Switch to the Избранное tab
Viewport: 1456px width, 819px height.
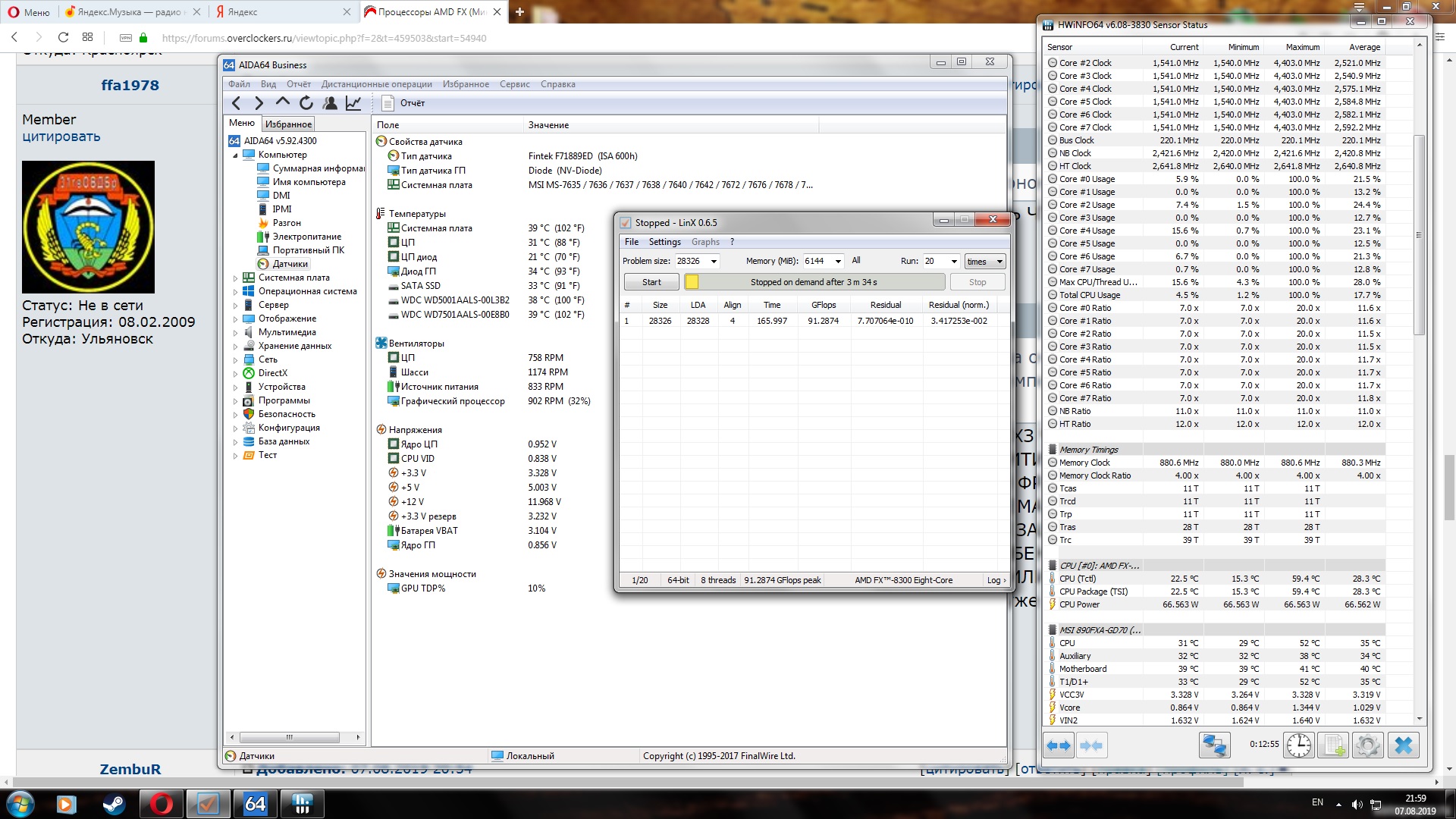(288, 124)
